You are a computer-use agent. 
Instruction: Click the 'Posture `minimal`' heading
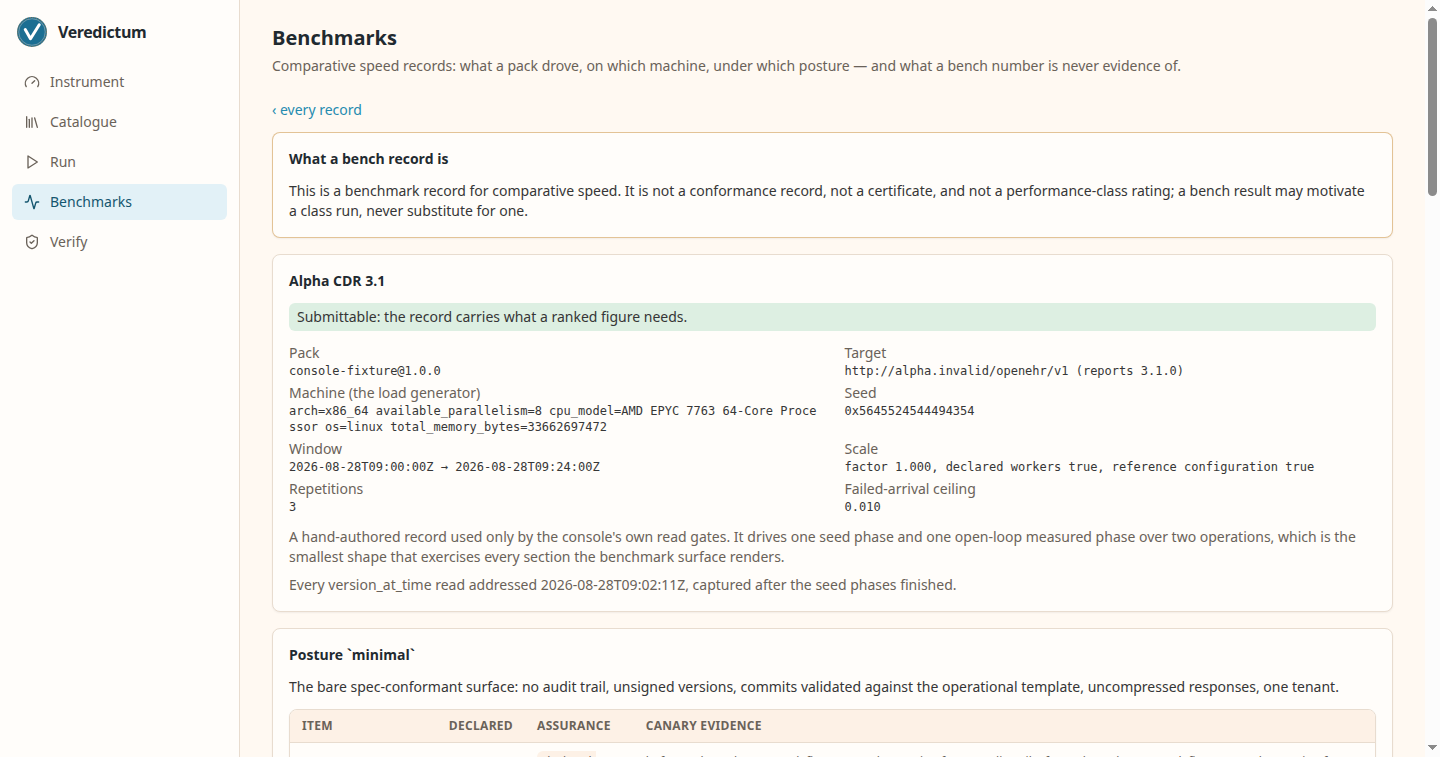coord(352,655)
